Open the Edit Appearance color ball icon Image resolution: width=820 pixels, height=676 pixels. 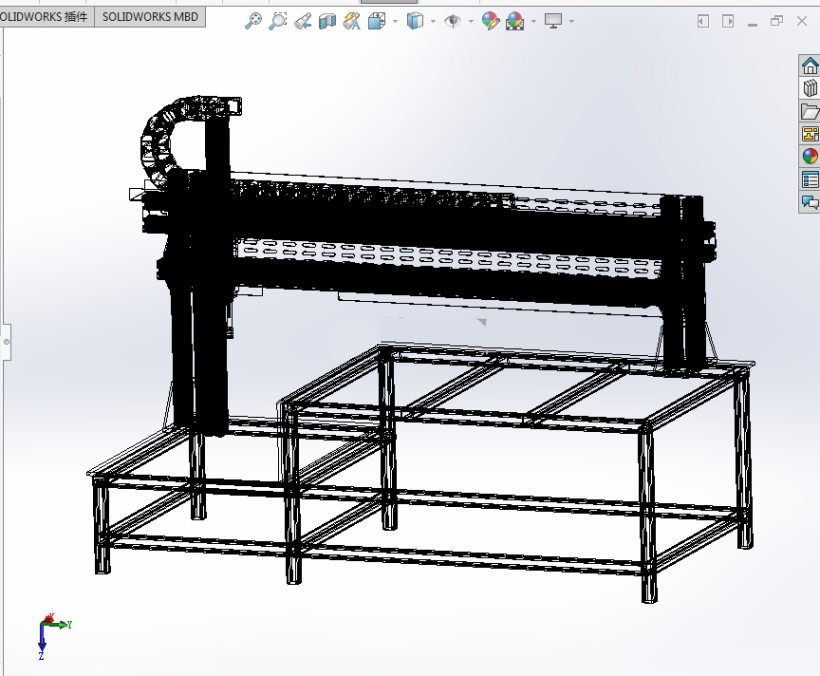click(x=491, y=21)
